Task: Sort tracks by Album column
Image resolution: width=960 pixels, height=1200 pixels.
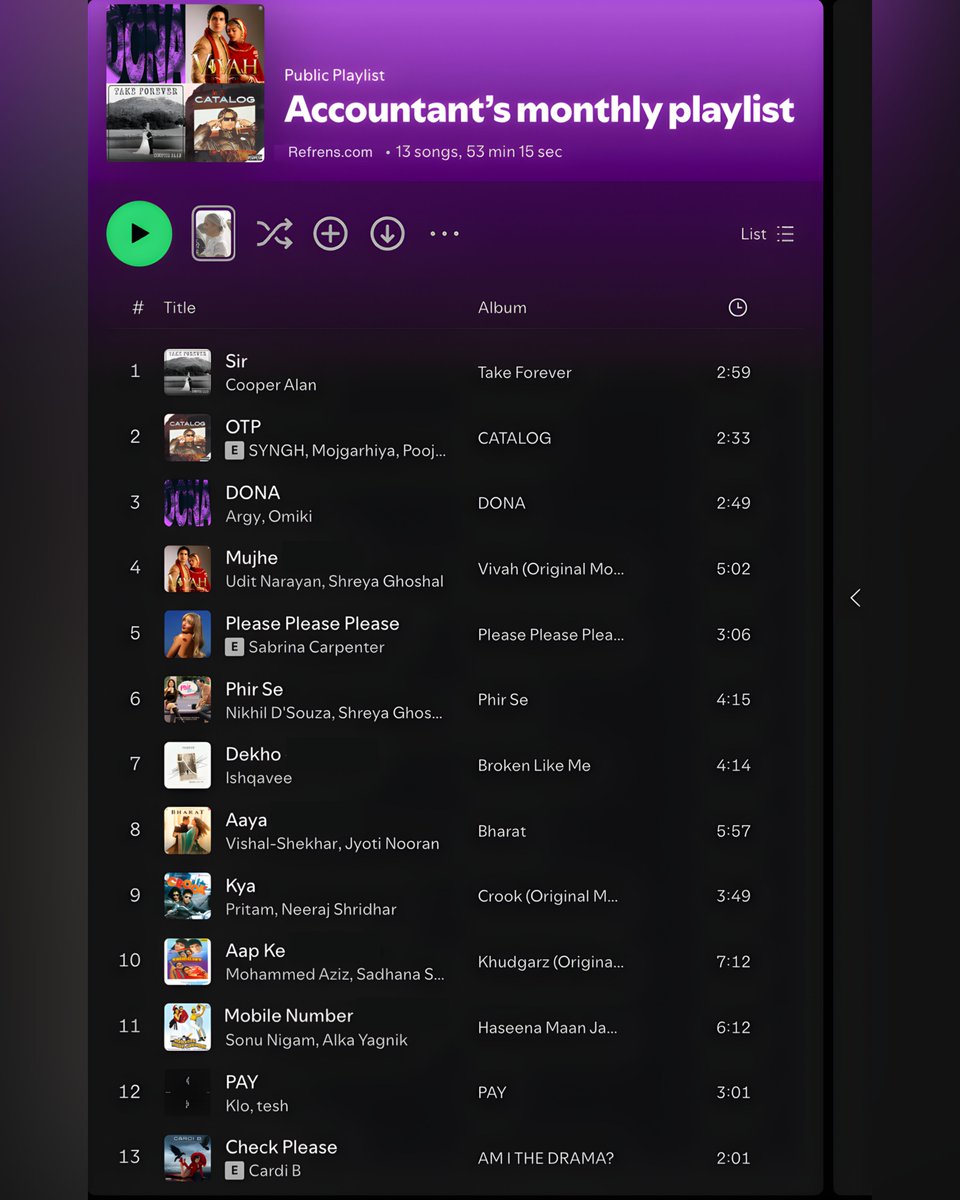Action: 502,308
